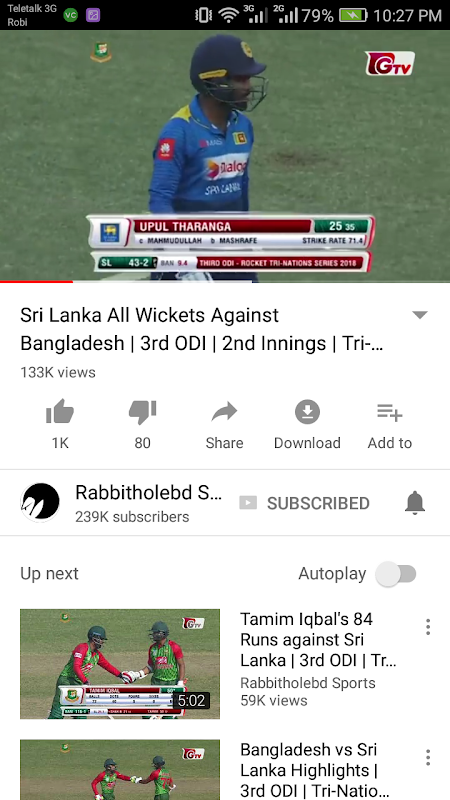
Task: Expand the video description arrow
Action: pos(420,315)
